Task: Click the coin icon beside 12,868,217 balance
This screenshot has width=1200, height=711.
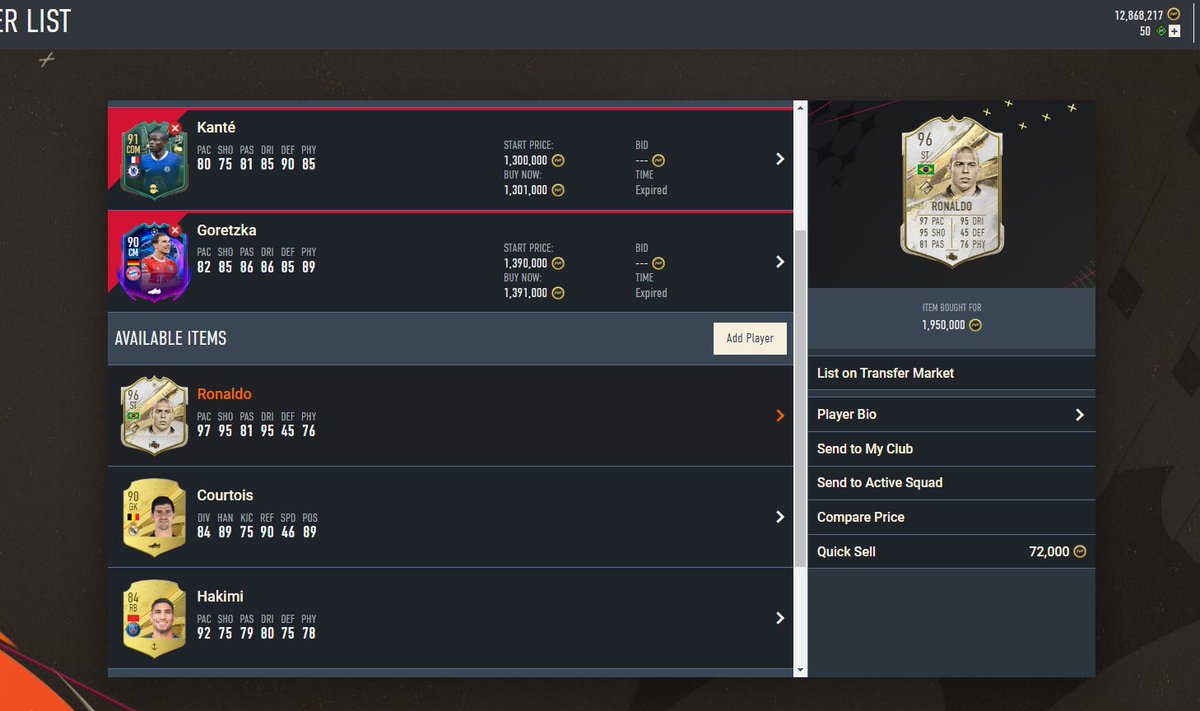Action: (x=1174, y=16)
